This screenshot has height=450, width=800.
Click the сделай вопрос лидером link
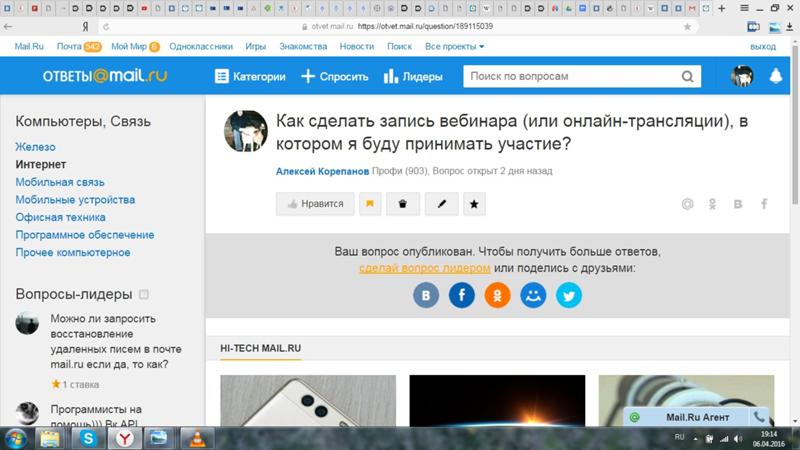point(424,268)
